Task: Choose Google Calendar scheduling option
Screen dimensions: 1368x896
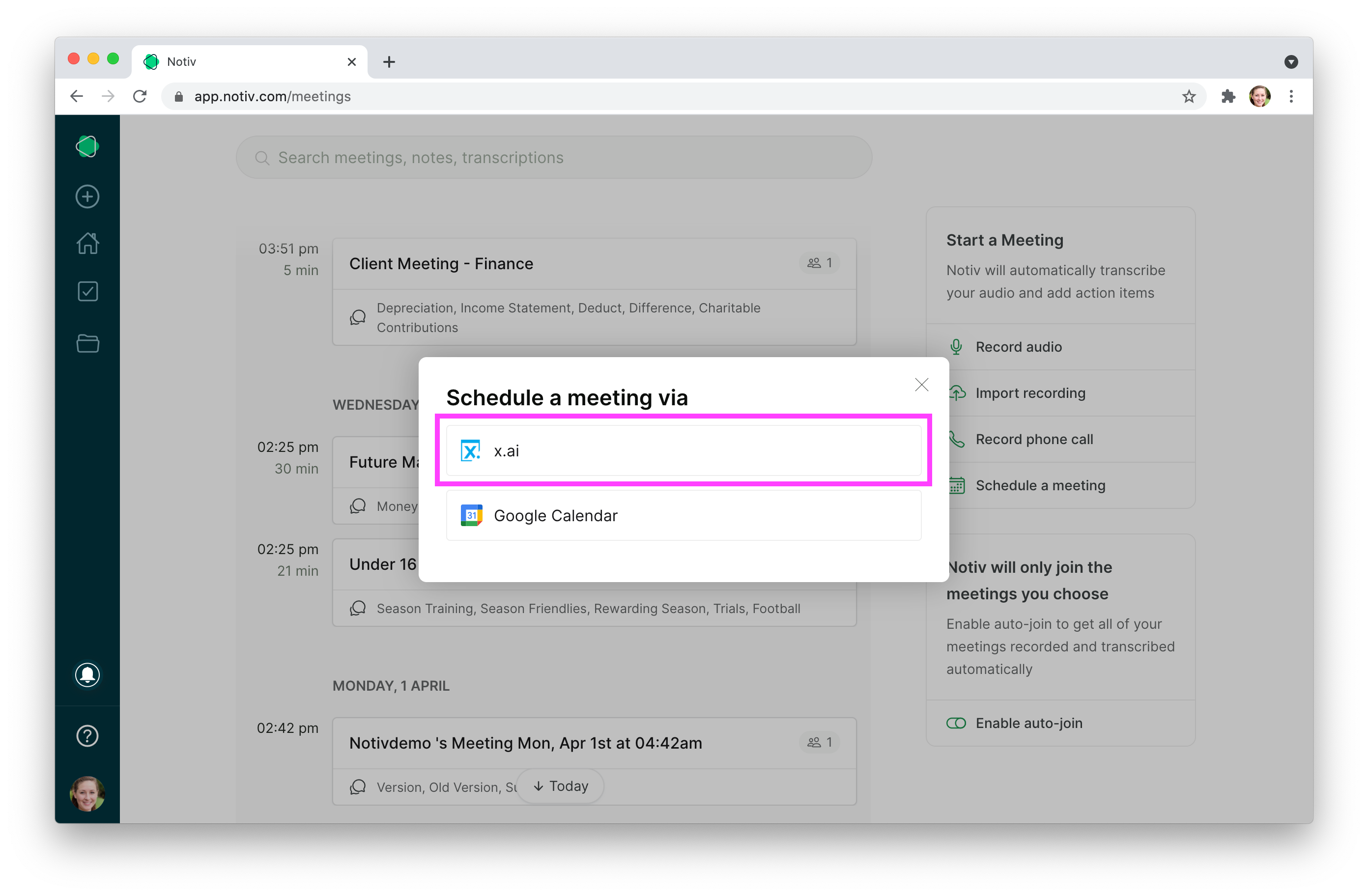Action: click(x=683, y=515)
